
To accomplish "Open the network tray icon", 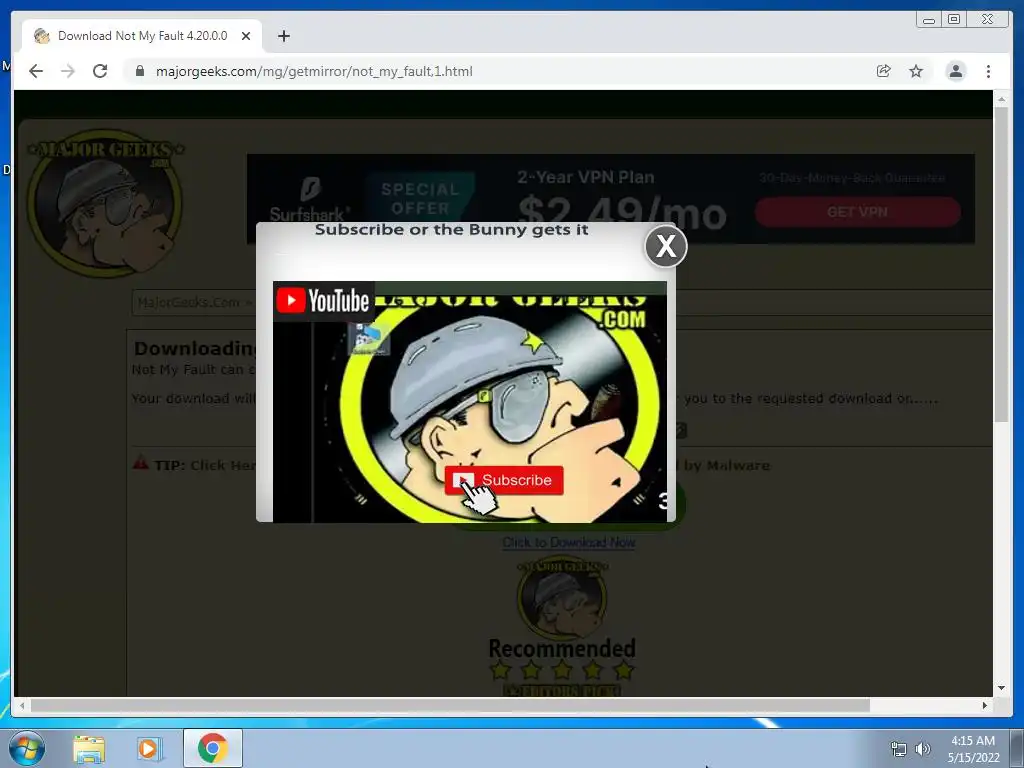I will tap(899, 749).
